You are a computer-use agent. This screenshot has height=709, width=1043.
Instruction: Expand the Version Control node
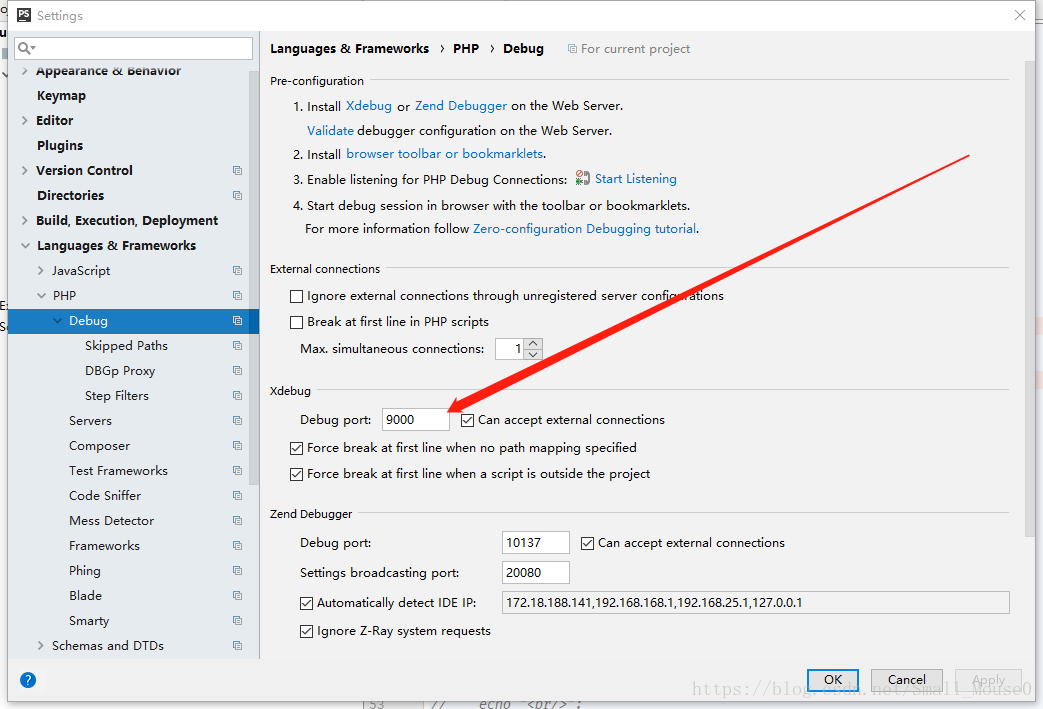[25, 170]
